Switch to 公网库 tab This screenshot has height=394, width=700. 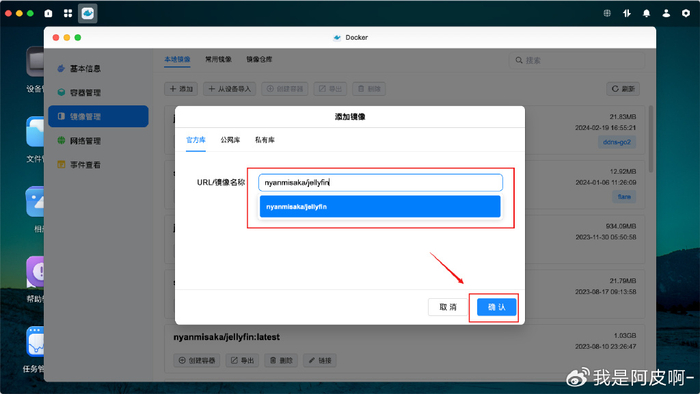(230, 140)
